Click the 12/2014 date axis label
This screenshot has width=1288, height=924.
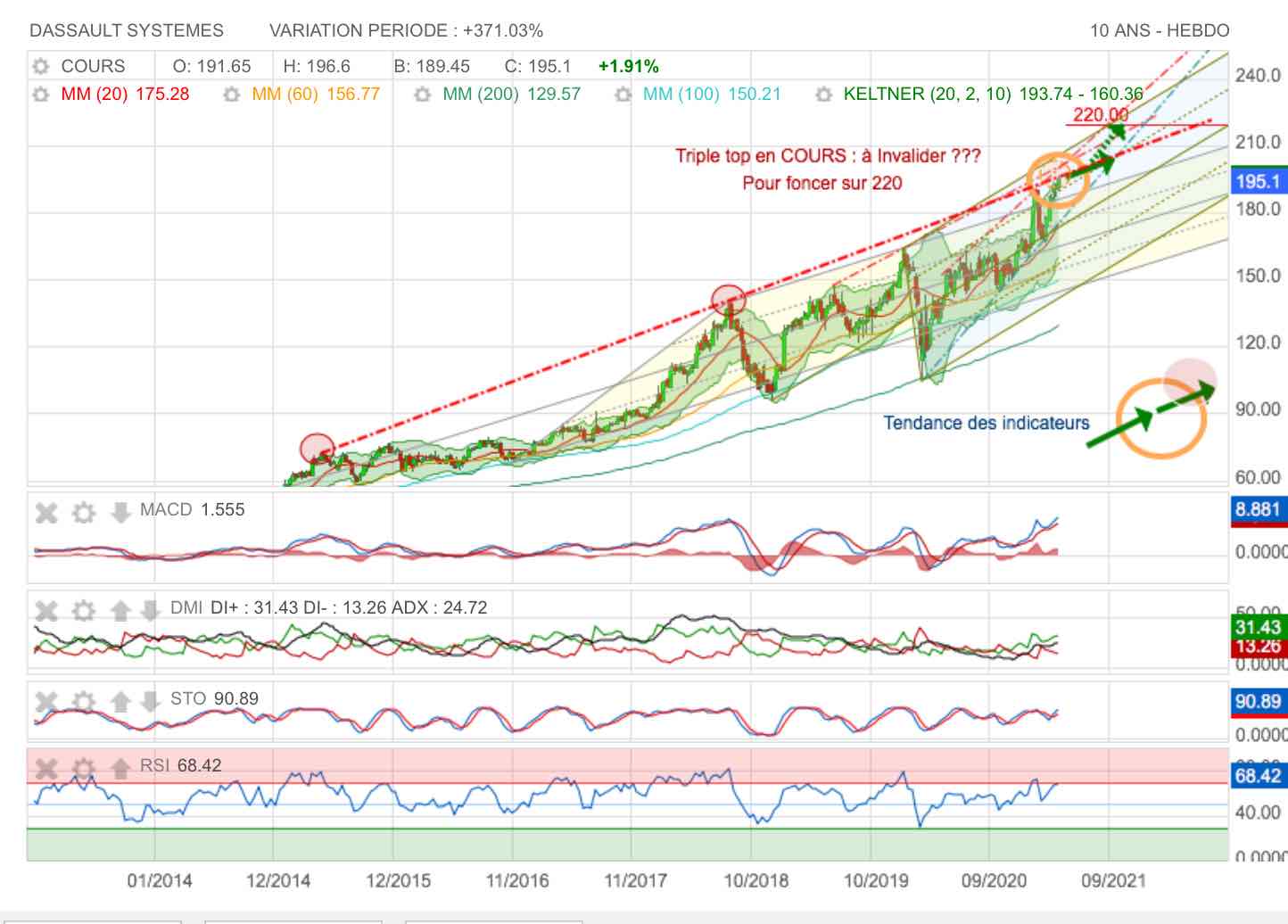(x=278, y=881)
